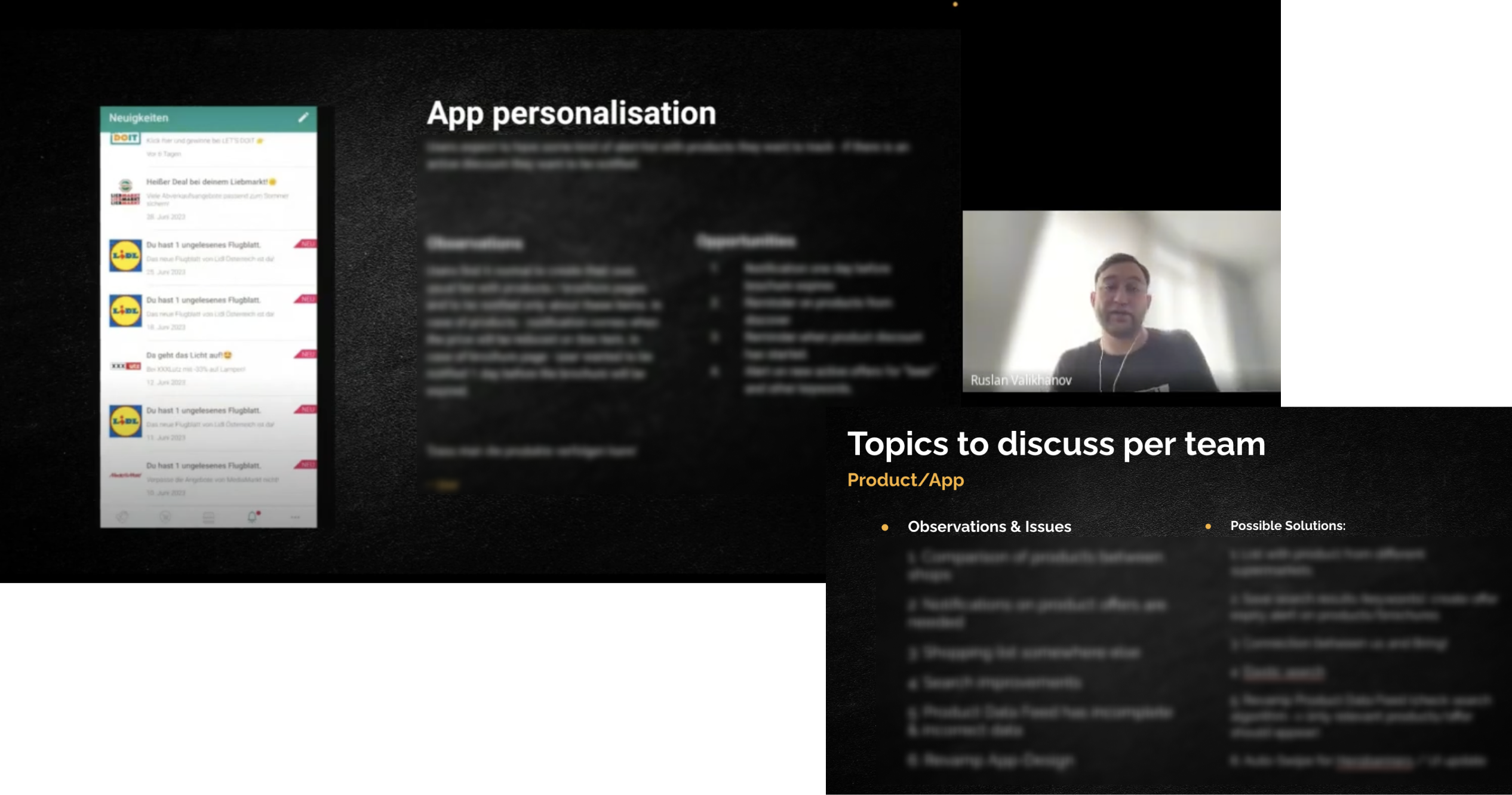Open the bell notifications tab icon
Viewport: 1512px width, 795px height.
pos(252,516)
